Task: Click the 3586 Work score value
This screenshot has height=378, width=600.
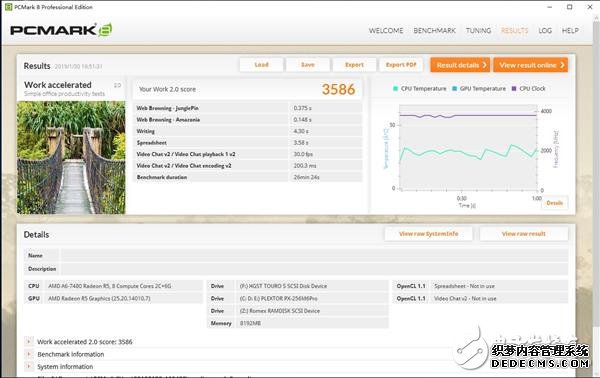Action: coord(338,89)
